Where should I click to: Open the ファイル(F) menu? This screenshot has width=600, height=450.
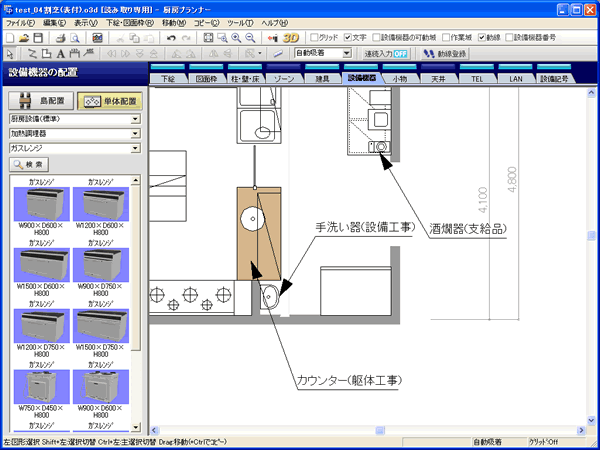(19, 22)
